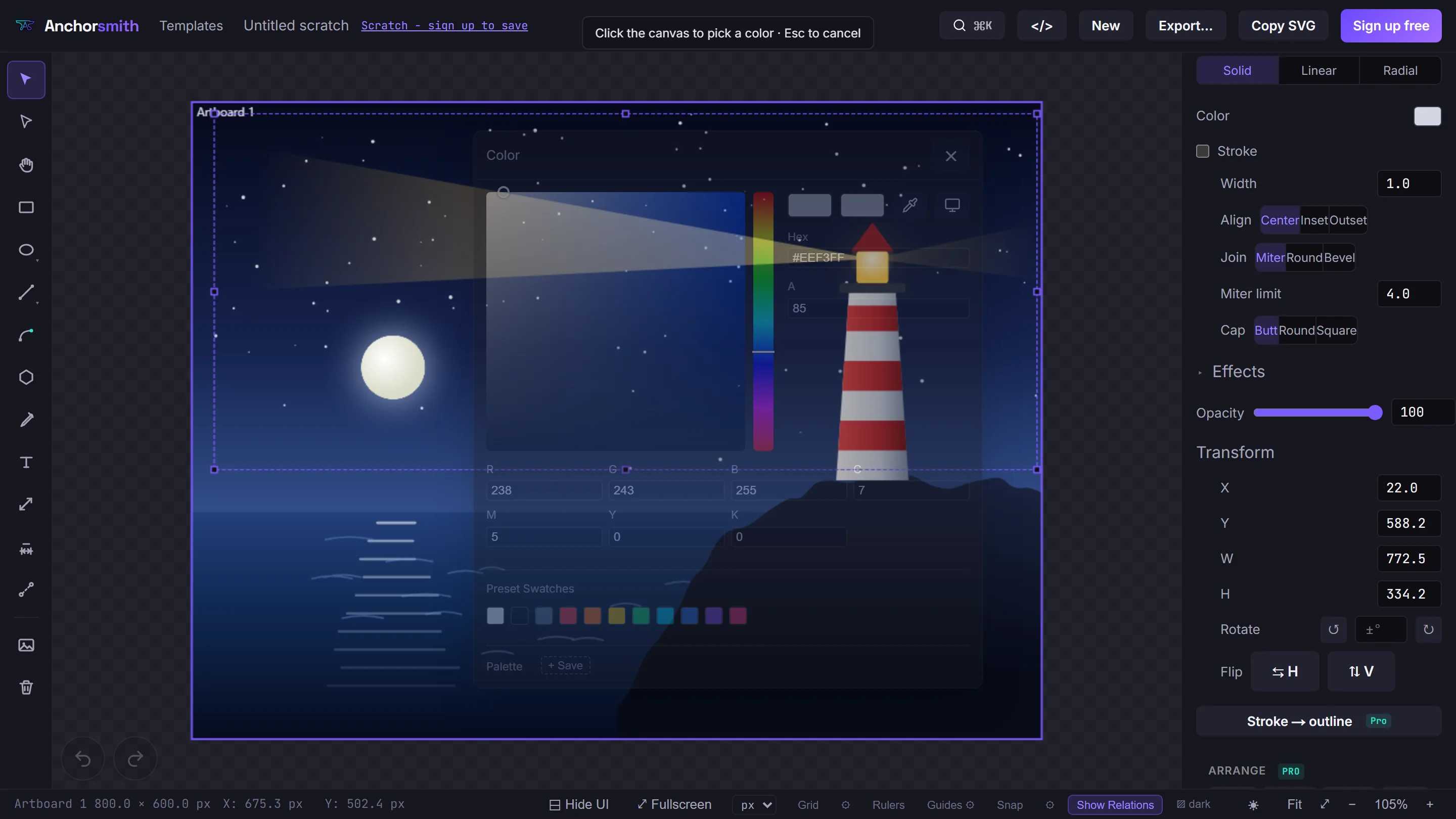The image size is (1456, 819).
Task: Click the Miter limit input field
Action: coord(1408,294)
